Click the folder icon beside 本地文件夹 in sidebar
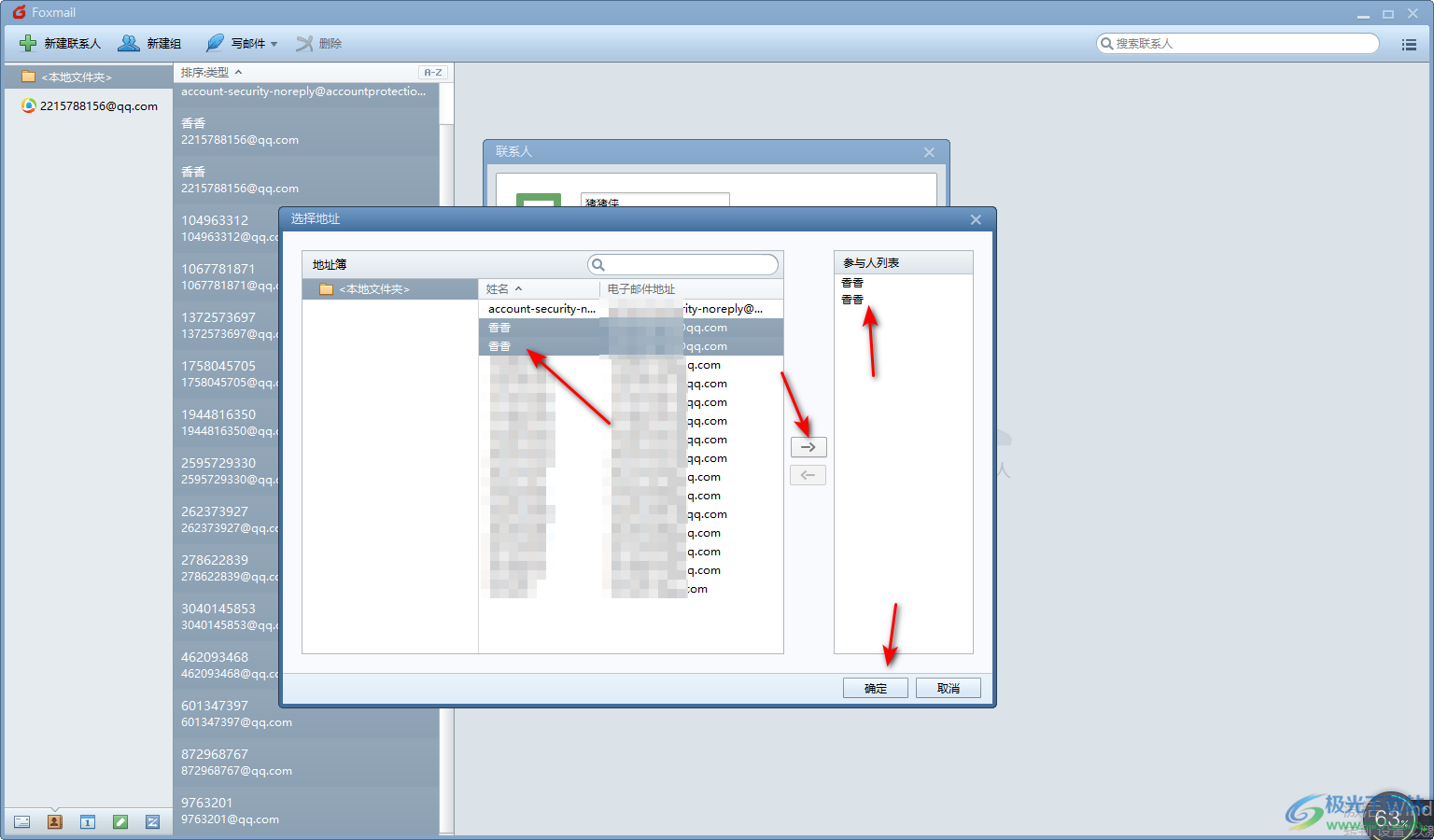Image resolution: width=1434 pixels, height=840 pixels. (28, 77)
